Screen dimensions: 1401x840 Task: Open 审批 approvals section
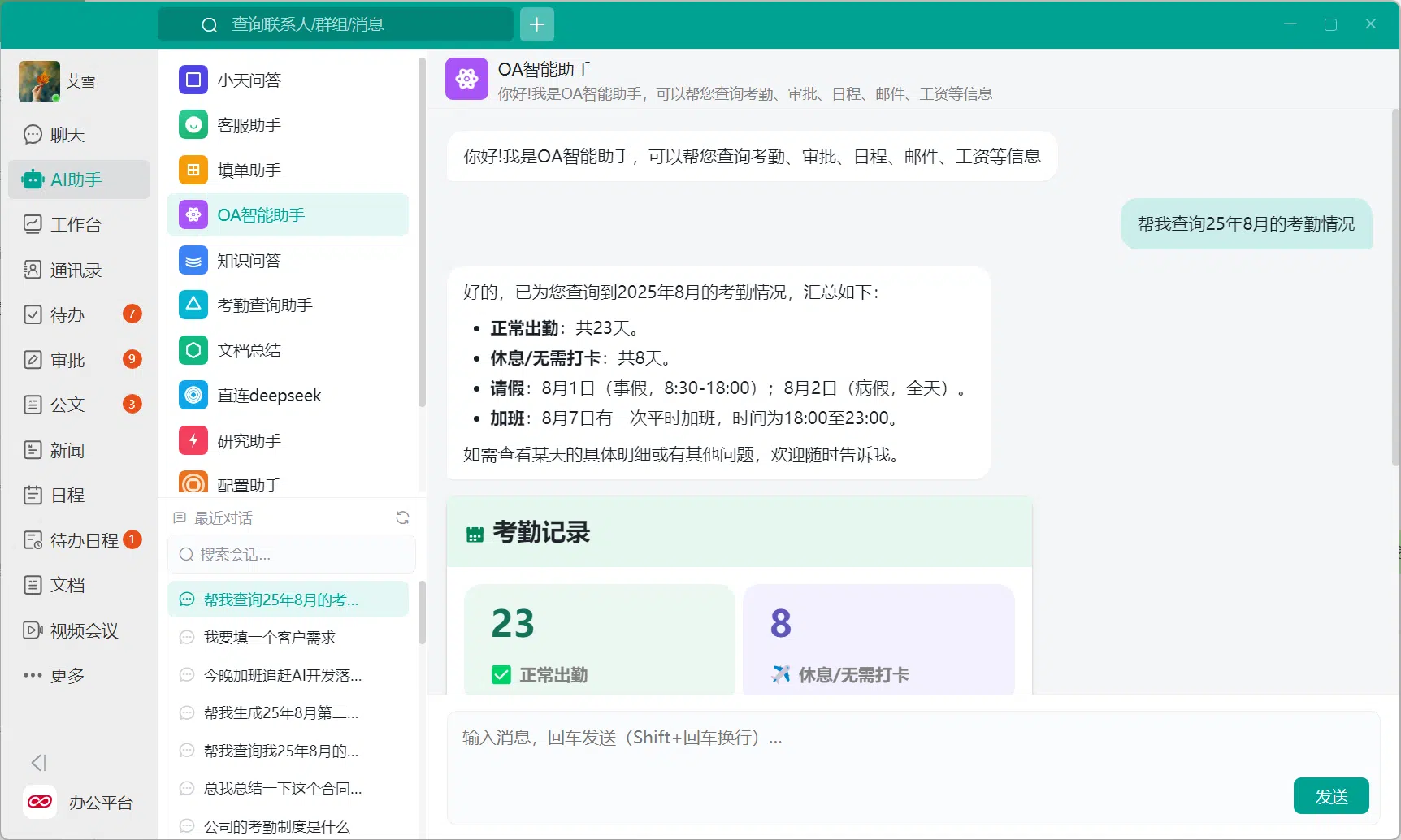click(79, 359)
